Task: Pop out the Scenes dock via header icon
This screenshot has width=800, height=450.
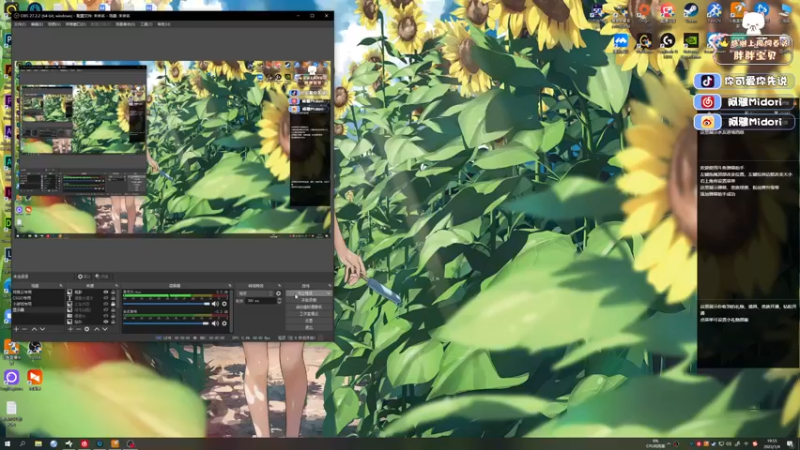Action: coord(61,286)
